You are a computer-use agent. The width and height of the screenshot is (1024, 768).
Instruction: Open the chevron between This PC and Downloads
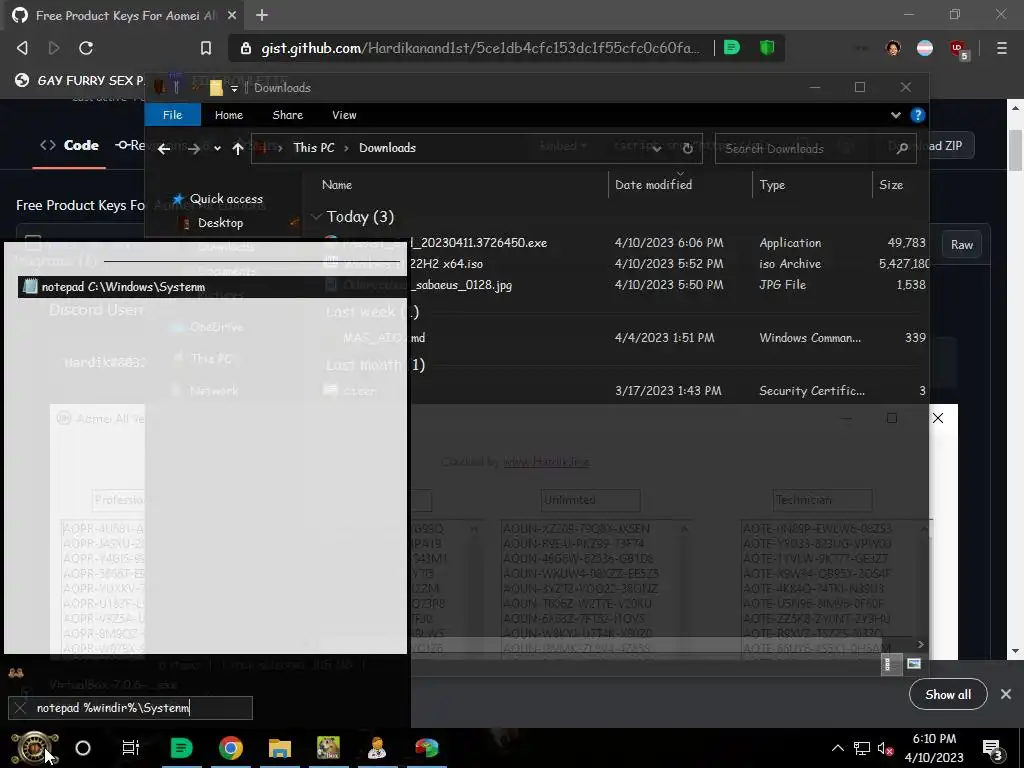click(346, 148)
